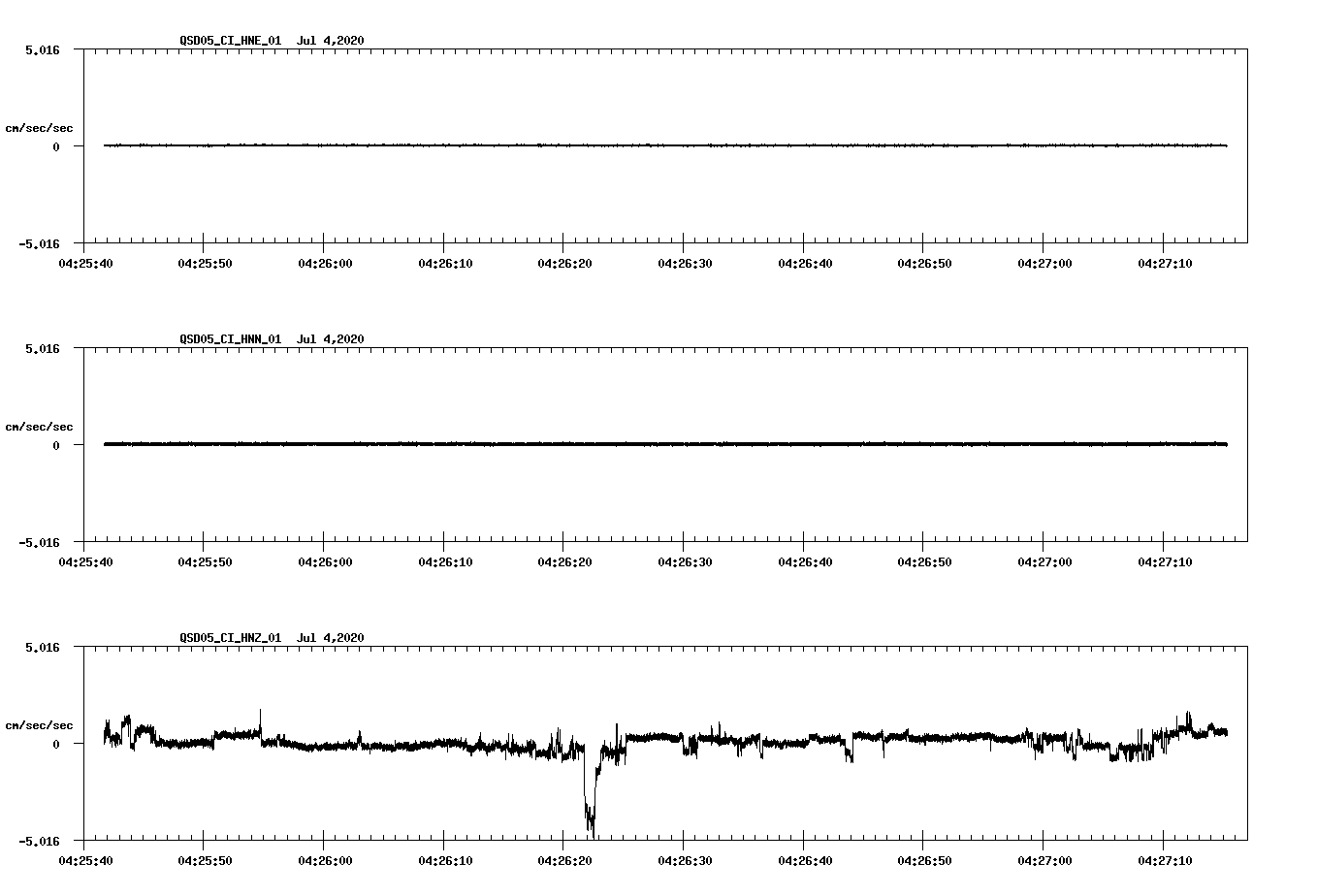This screenshot has height=896, width=1317.
Task: Click the QSD05_CI_HNE_01 plot title
Action: pyautogui.click(x=272, y=40)
